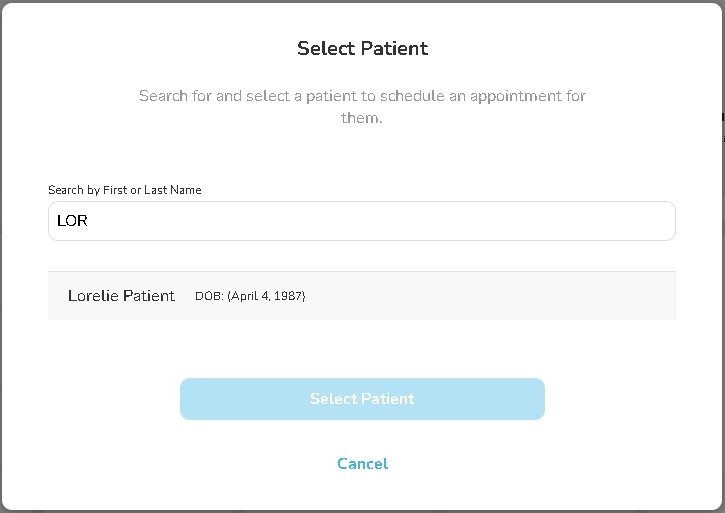Click the typed text LOR in search box
Viewport: 725px width, 513px height.
(73, 221)
